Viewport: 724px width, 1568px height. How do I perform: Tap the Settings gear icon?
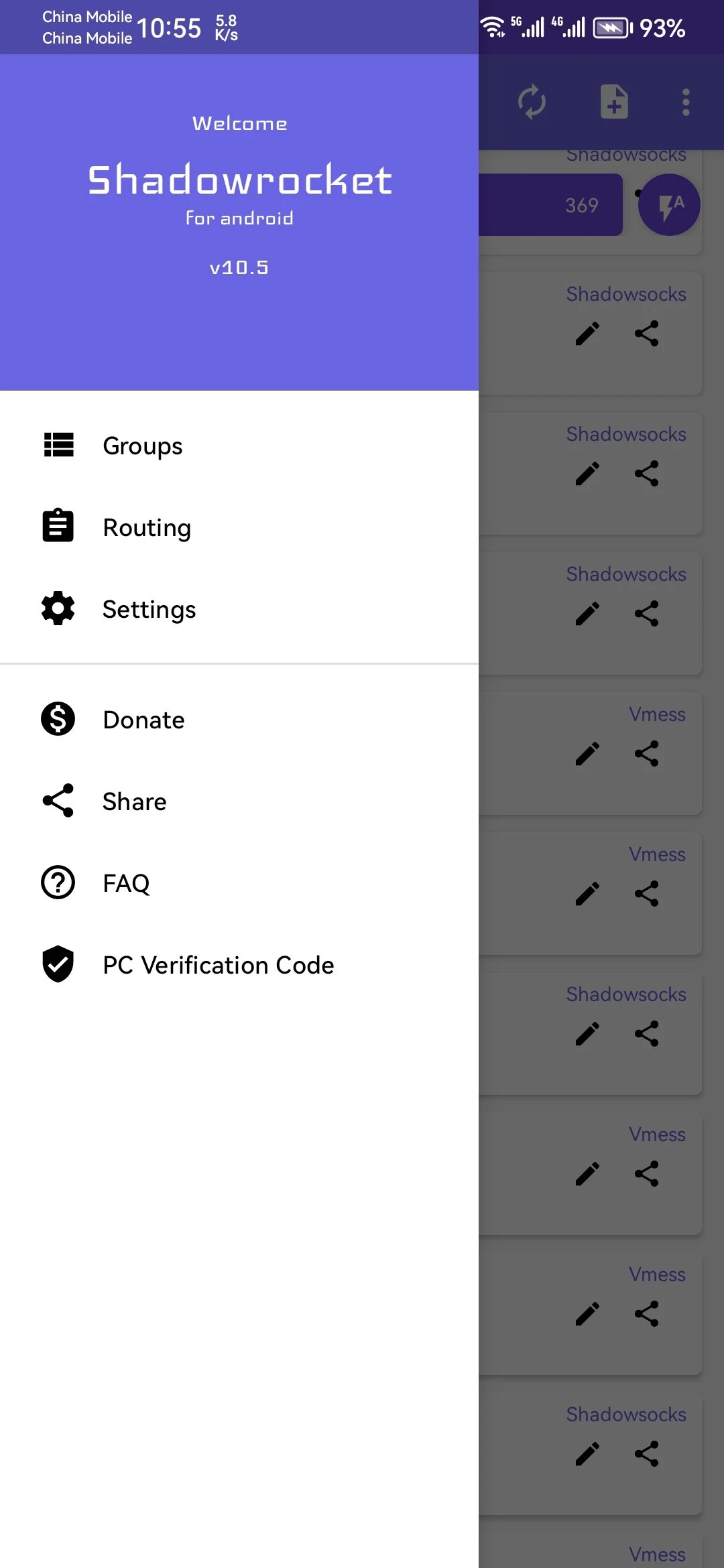[58, 608]
